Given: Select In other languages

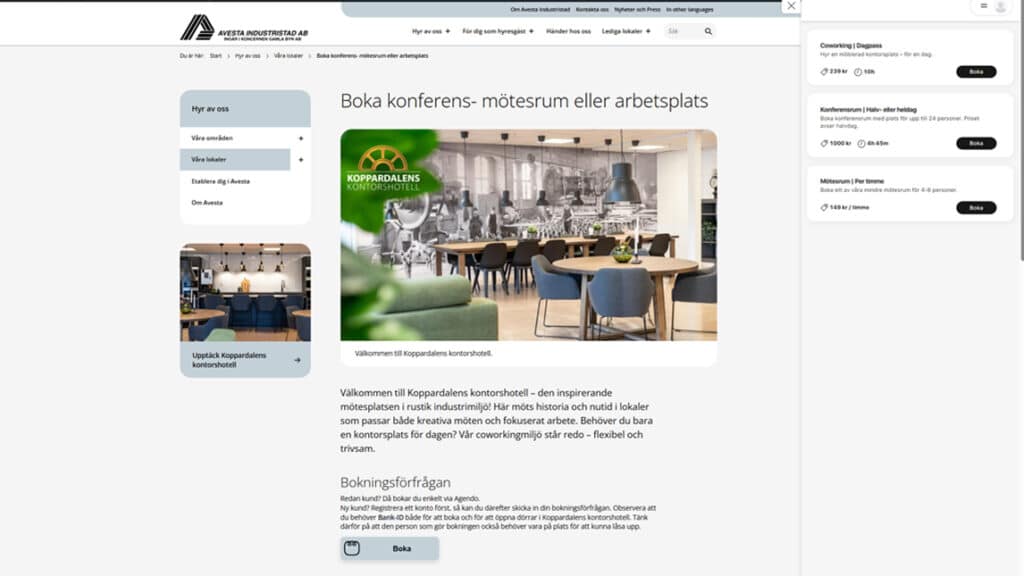Looking at the screenshot, I should pyautogui.click(x=690, y=9).
